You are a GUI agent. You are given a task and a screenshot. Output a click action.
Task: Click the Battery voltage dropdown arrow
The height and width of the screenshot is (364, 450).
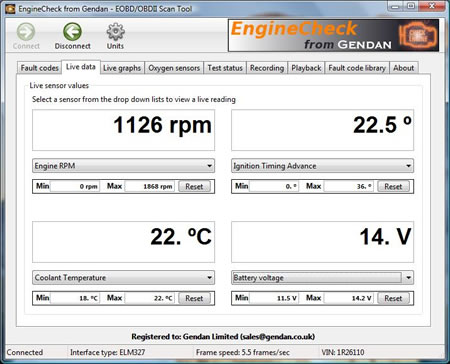[x=408, y=277]
